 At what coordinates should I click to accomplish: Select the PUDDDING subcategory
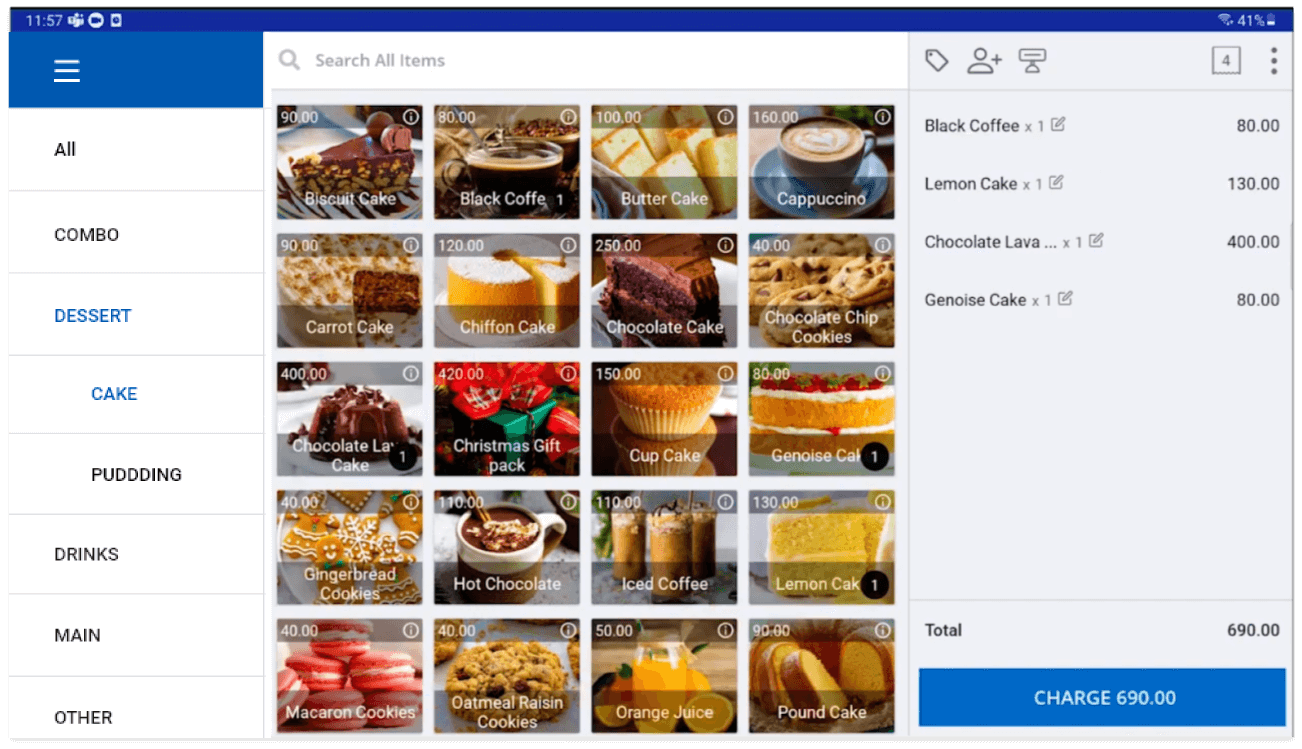(x=136, y=475)
